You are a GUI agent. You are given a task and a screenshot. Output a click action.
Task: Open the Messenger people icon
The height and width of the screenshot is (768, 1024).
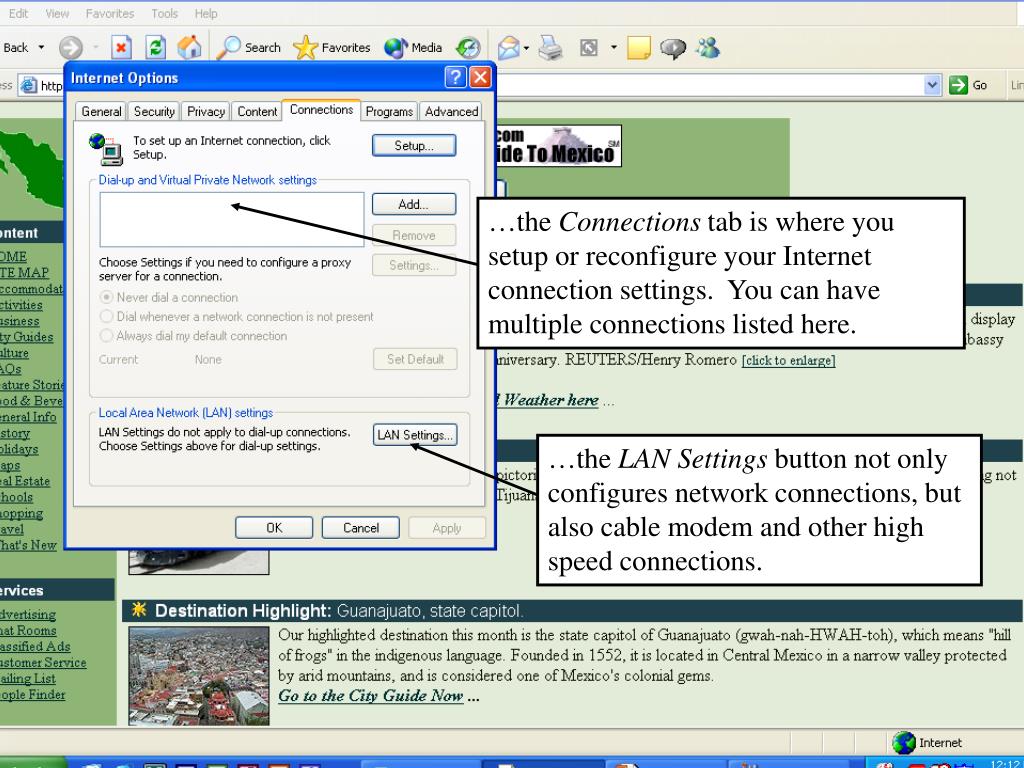point(708,48)
